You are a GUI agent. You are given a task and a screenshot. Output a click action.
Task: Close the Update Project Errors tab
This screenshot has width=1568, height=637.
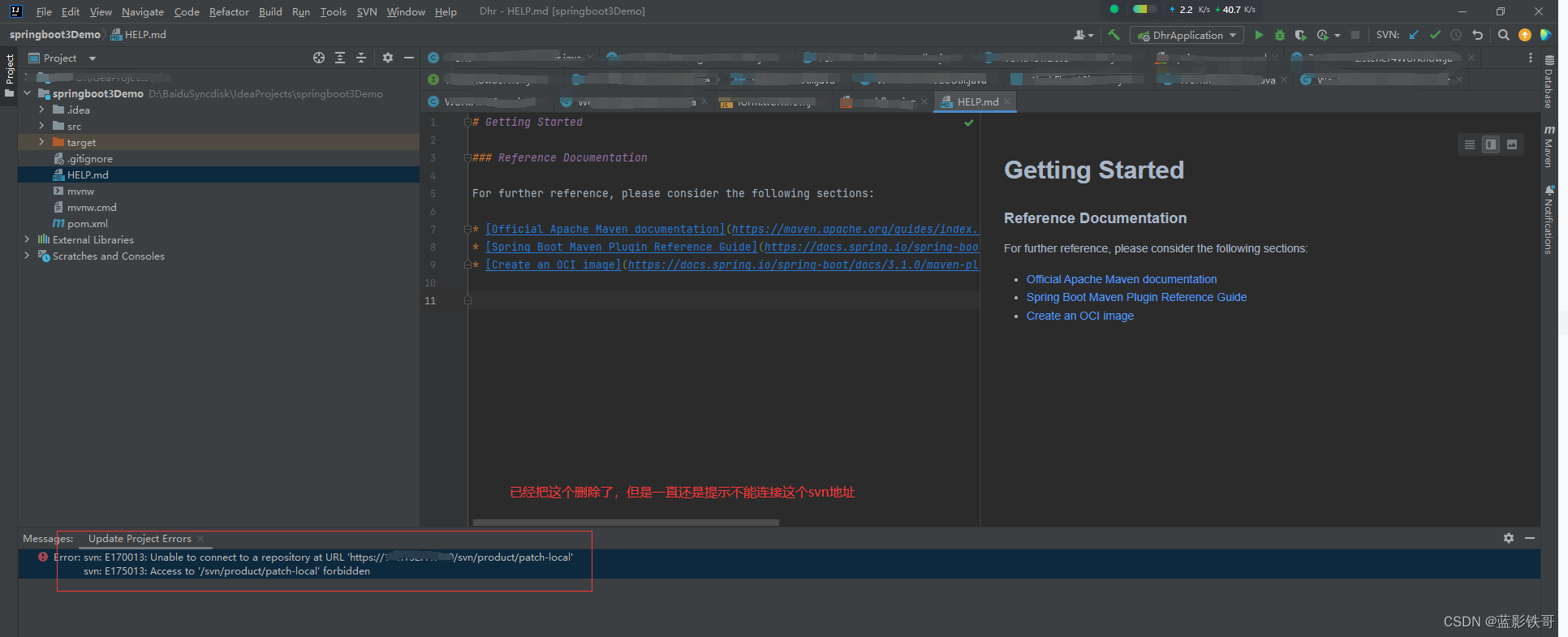coord(200,539)
